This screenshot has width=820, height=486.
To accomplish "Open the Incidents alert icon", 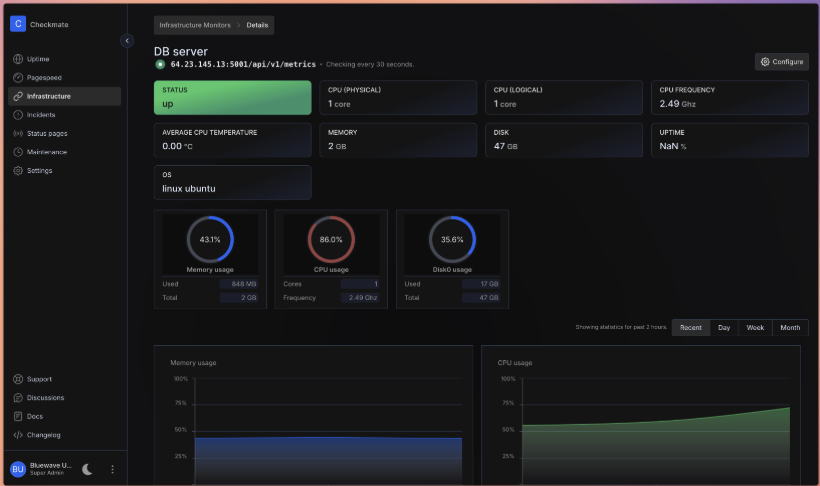I will tap(18, 115).
